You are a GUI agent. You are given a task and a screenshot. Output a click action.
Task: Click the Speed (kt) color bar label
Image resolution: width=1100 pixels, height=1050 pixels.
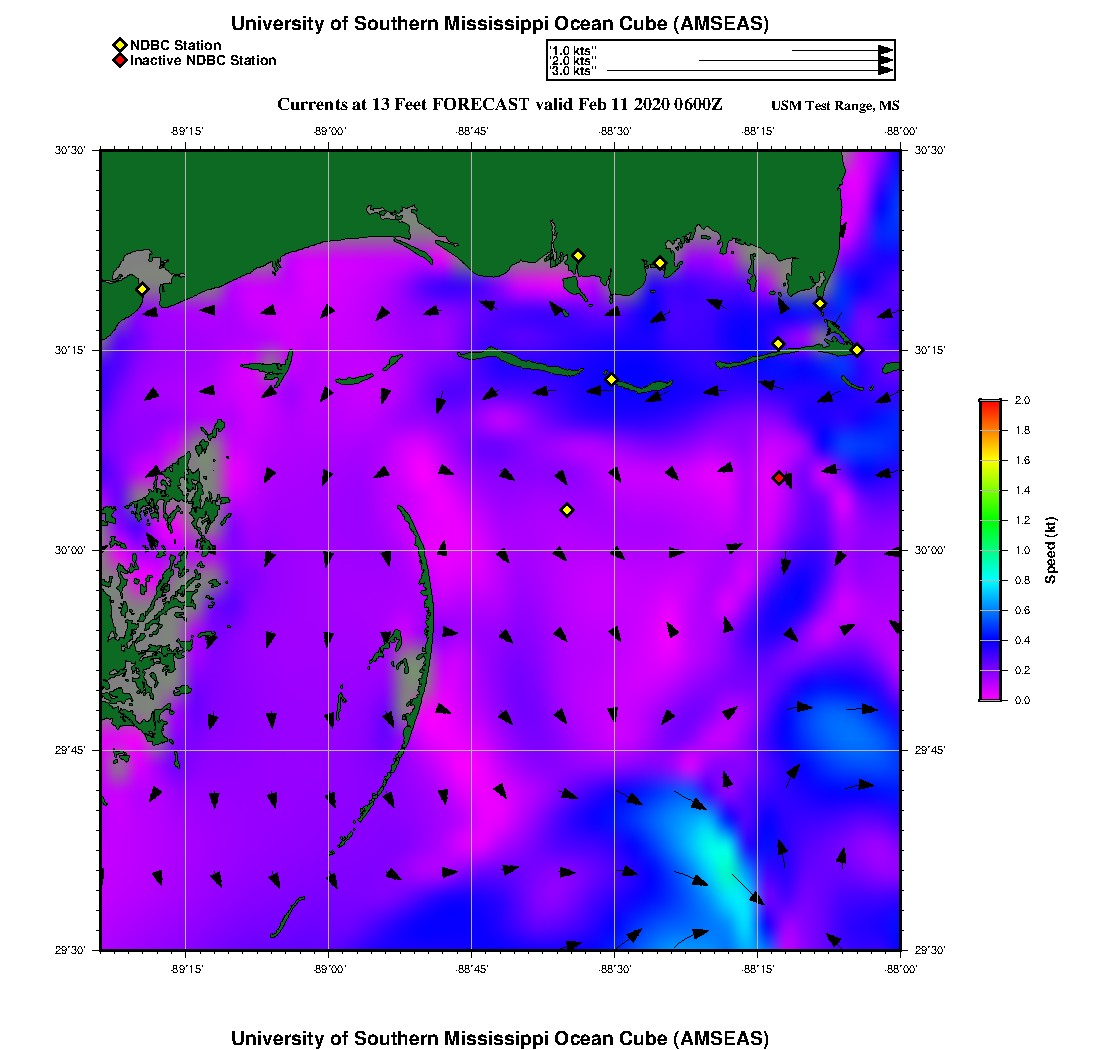[x=1051, y=550]
